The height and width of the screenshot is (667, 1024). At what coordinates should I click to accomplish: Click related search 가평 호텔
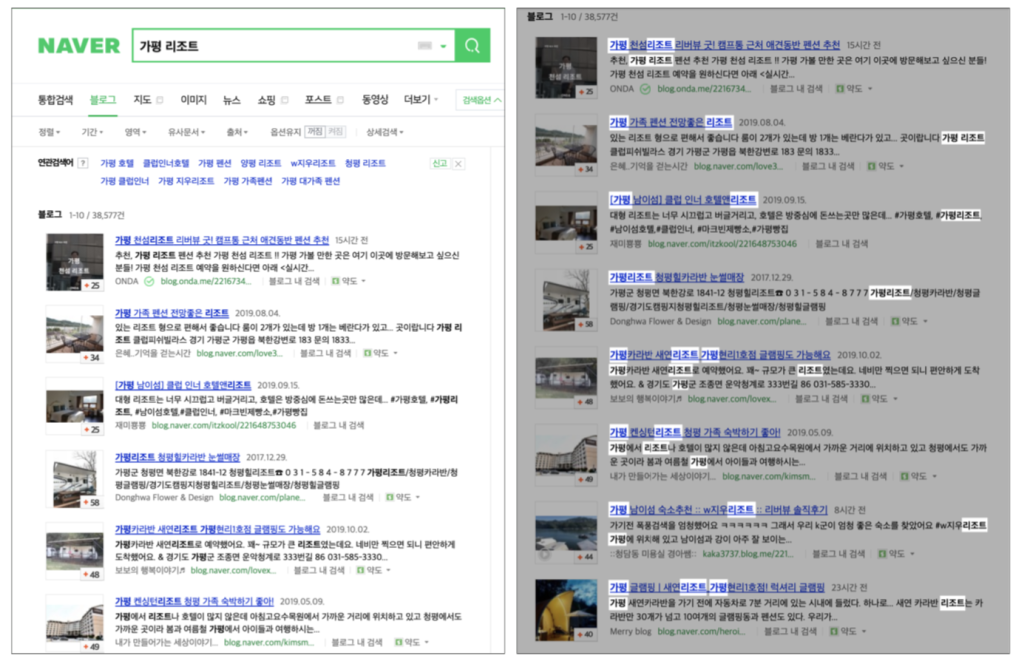(x=117, y=163)
